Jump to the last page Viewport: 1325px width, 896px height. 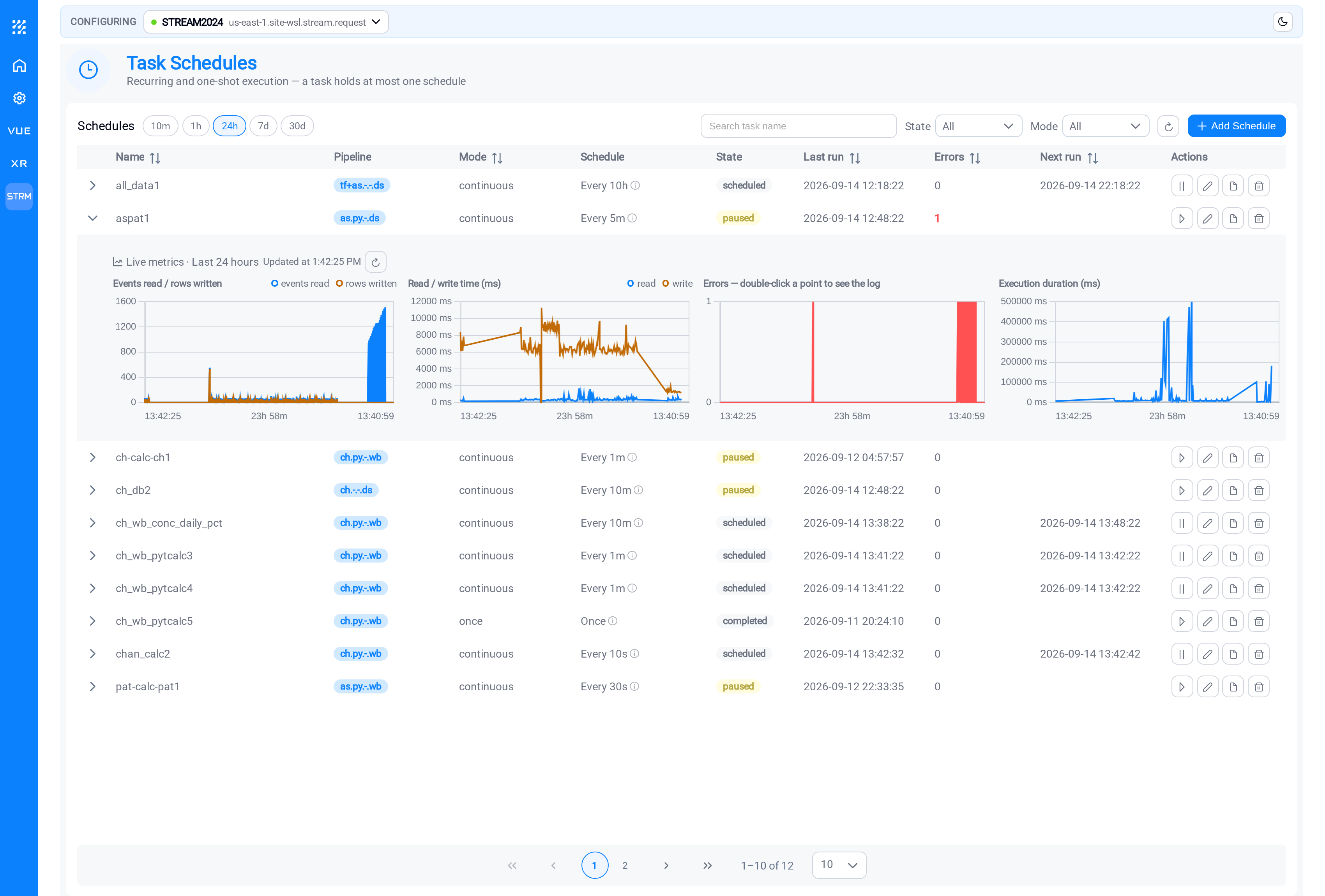tap(708, 865)
